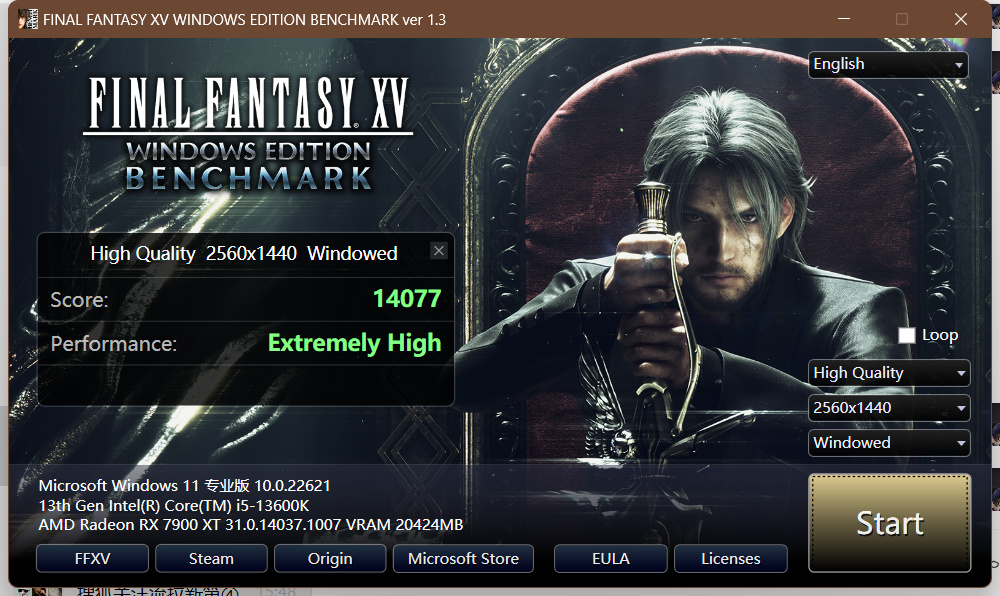Image resolution: width=1000 pixels, height=596 pixels.
Task: Click the Final Fantasy XV logo
Action: click(248, 134)
